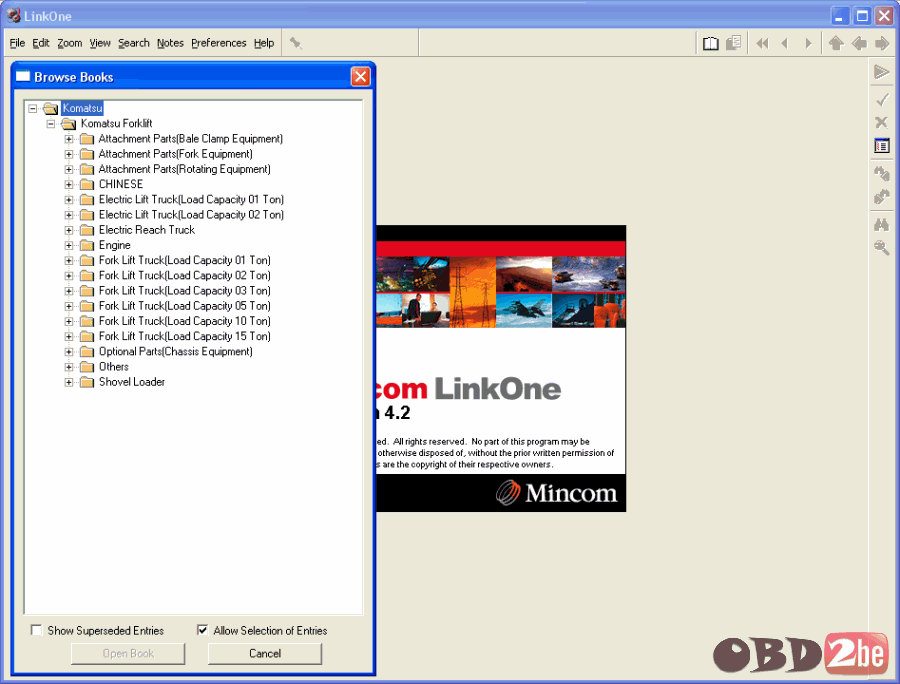Click the X icon in the side toolbar
The width and height of the screenshot is (900, 684).
pyautogui.click(x=882, y=122)
